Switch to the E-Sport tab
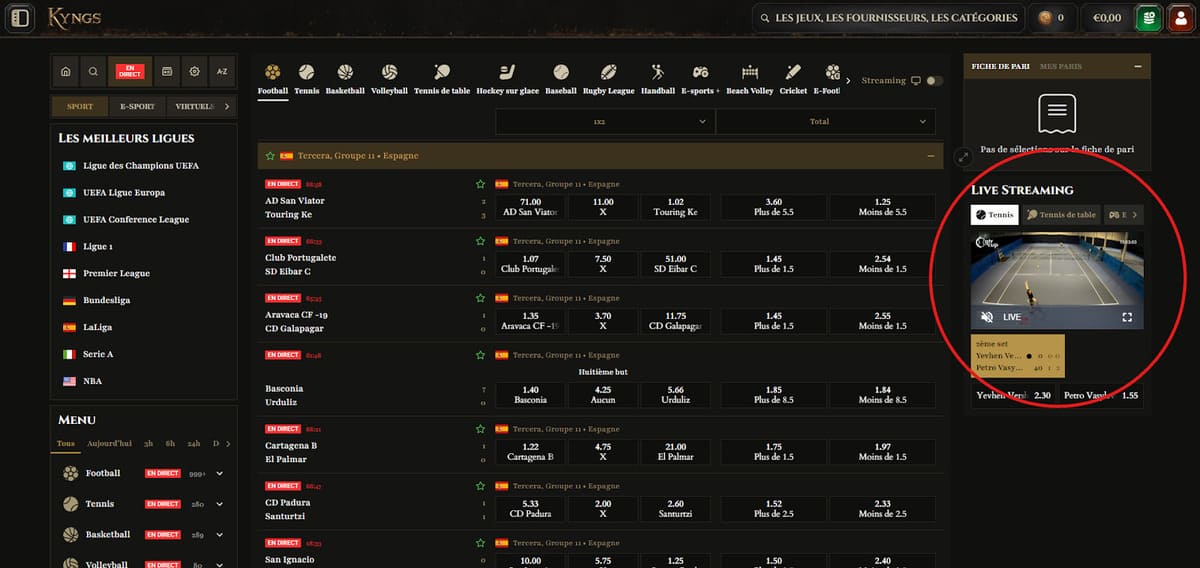This screenshot has height=568, width=1200. point(137,106)
